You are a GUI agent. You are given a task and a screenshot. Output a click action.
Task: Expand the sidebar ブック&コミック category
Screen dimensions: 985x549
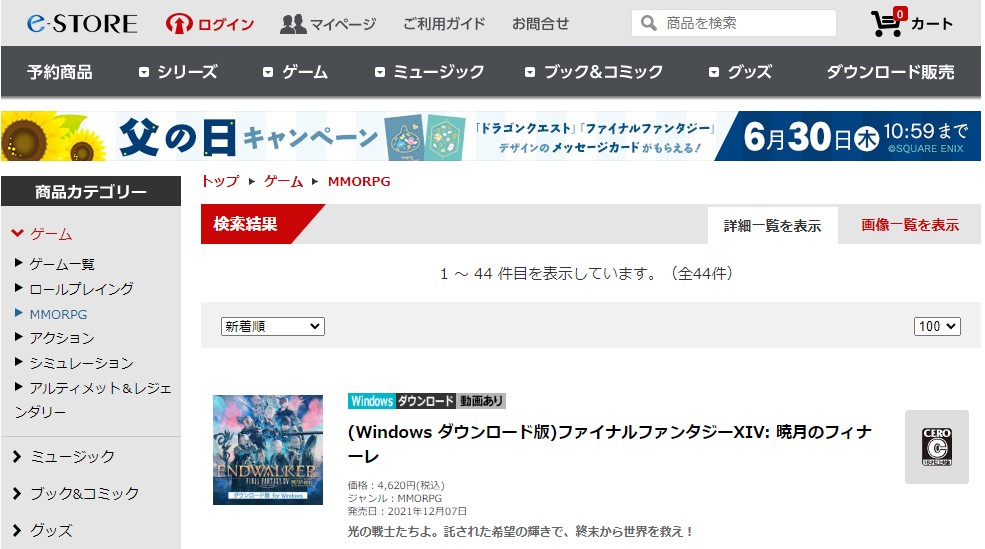pyautogui.click(x=75, y=494)
